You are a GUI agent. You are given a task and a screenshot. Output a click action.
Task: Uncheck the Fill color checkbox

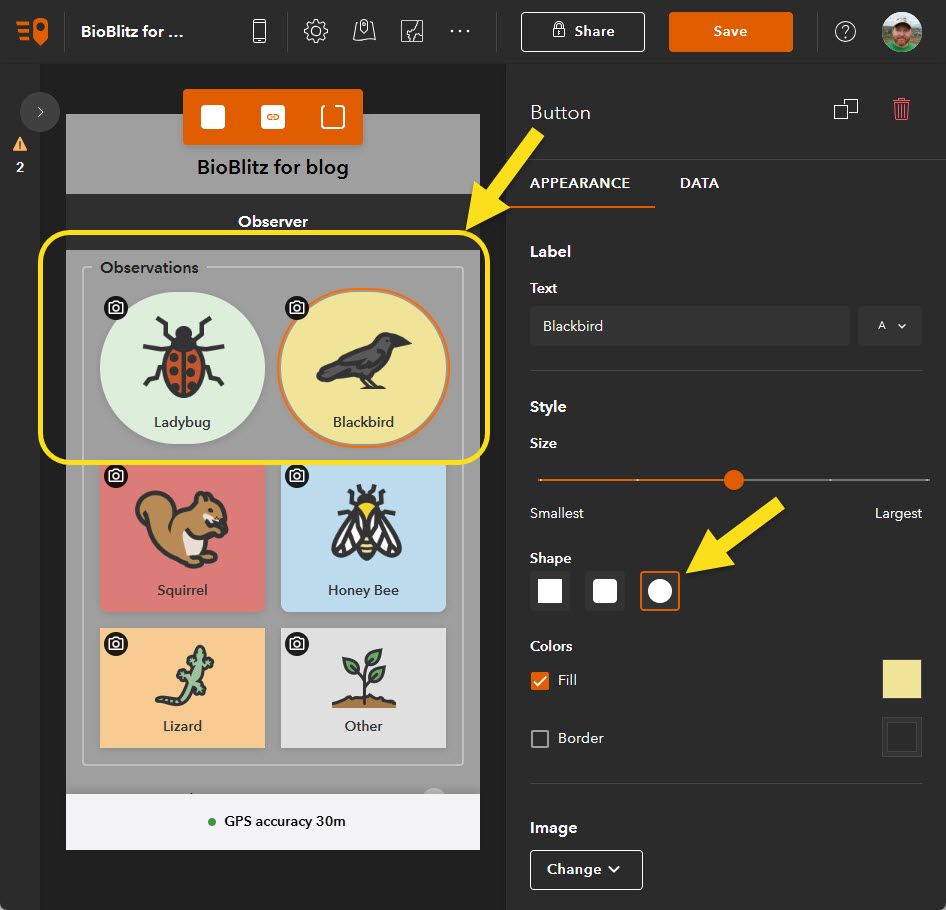tap(539, 681)
